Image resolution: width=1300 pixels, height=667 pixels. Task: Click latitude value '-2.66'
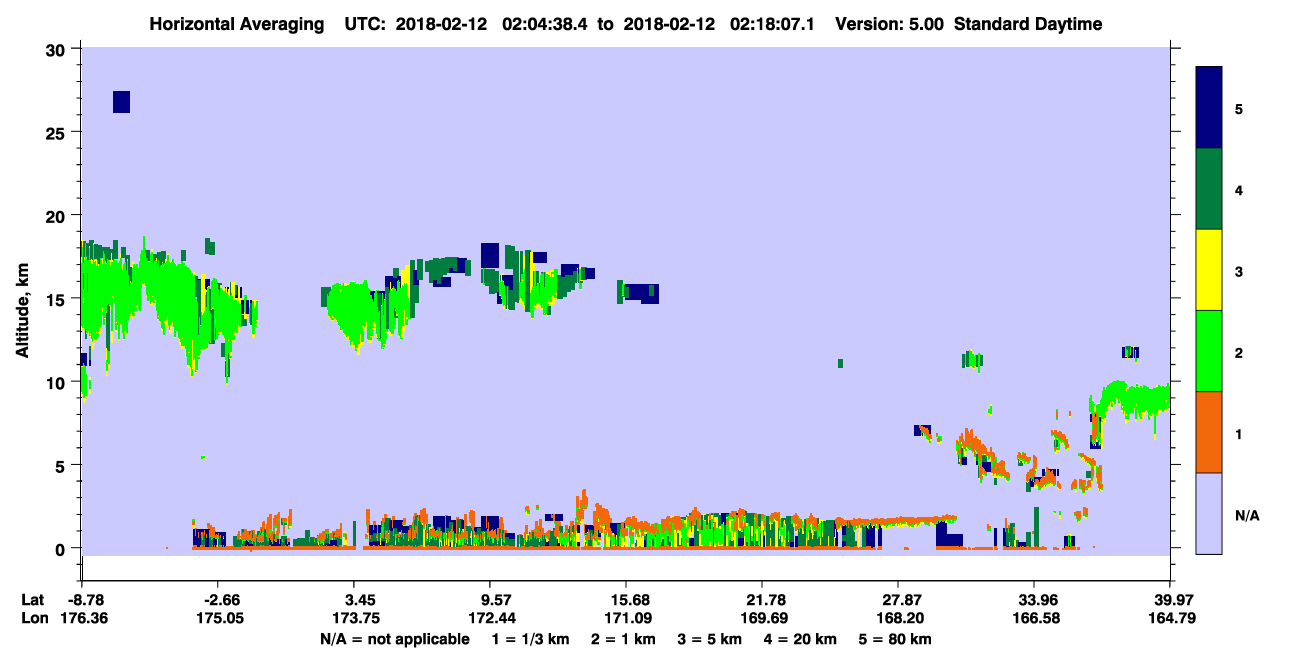[x=219, y=600]
